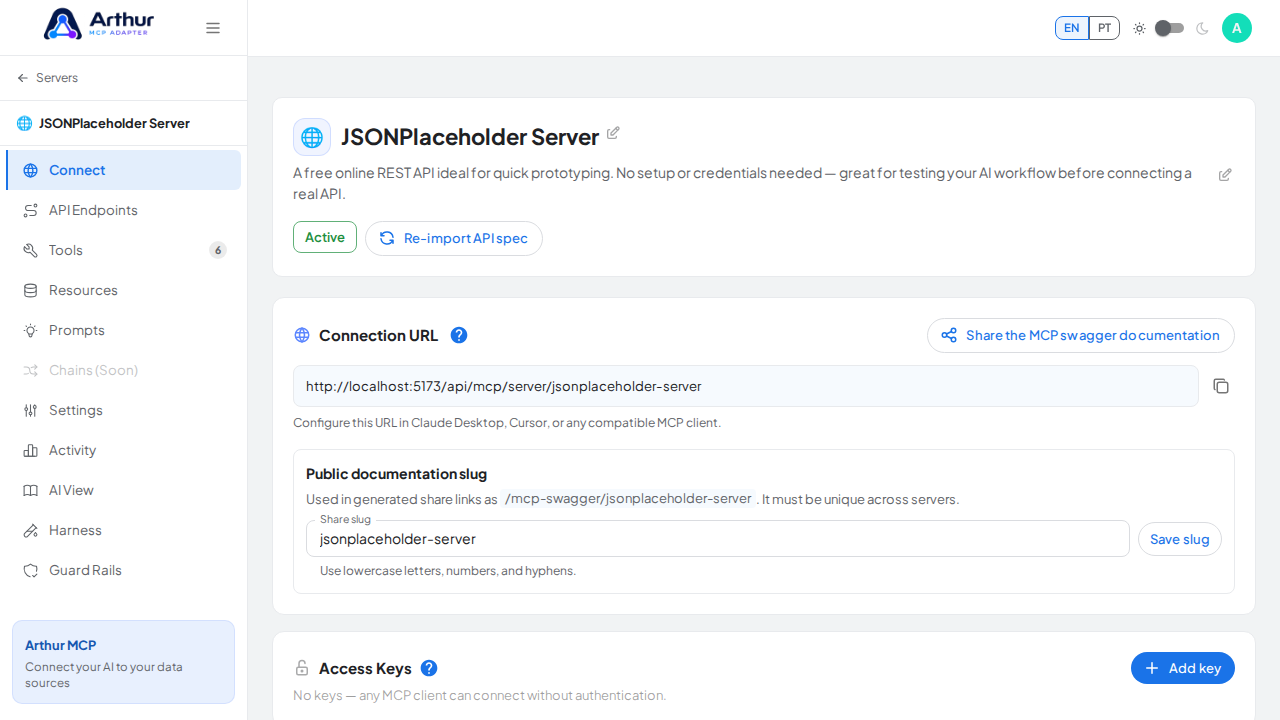This screenshot has width=1280, height=720.
Task: Click the Save slug button
Action: coord(1180,539)
